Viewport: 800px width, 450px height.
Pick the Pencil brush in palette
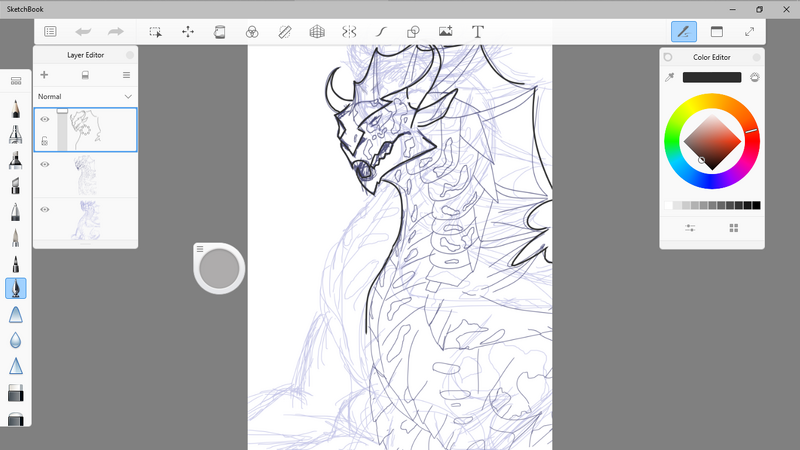pos(16,108)
